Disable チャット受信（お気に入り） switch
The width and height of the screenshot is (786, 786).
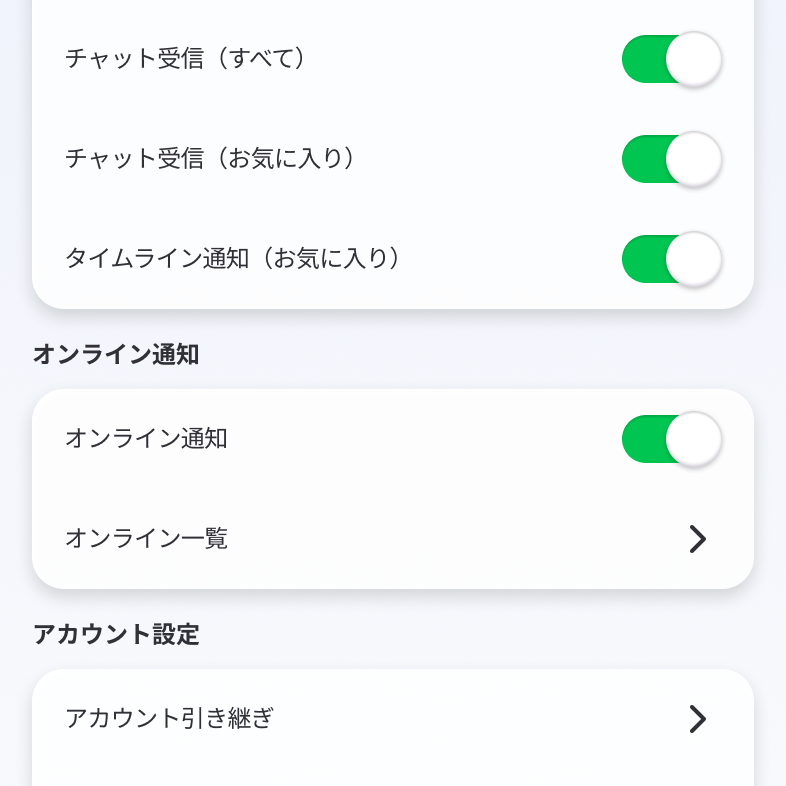671,159
